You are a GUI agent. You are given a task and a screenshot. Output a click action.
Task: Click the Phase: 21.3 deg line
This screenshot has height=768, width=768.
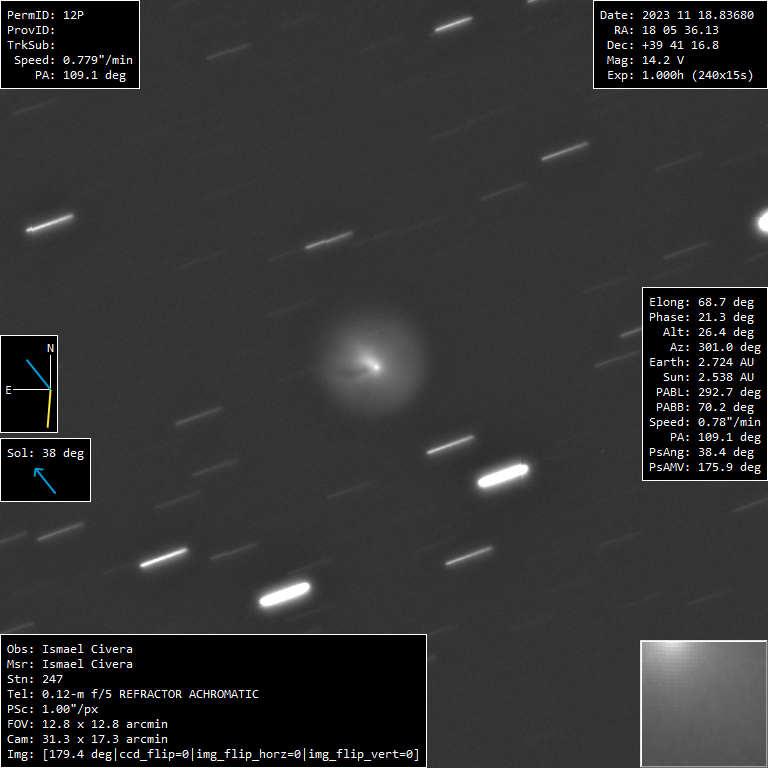701,317
